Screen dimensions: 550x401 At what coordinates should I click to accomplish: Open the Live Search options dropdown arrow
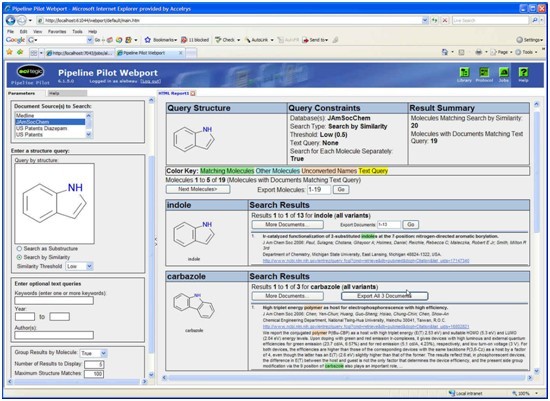[542, 20]
